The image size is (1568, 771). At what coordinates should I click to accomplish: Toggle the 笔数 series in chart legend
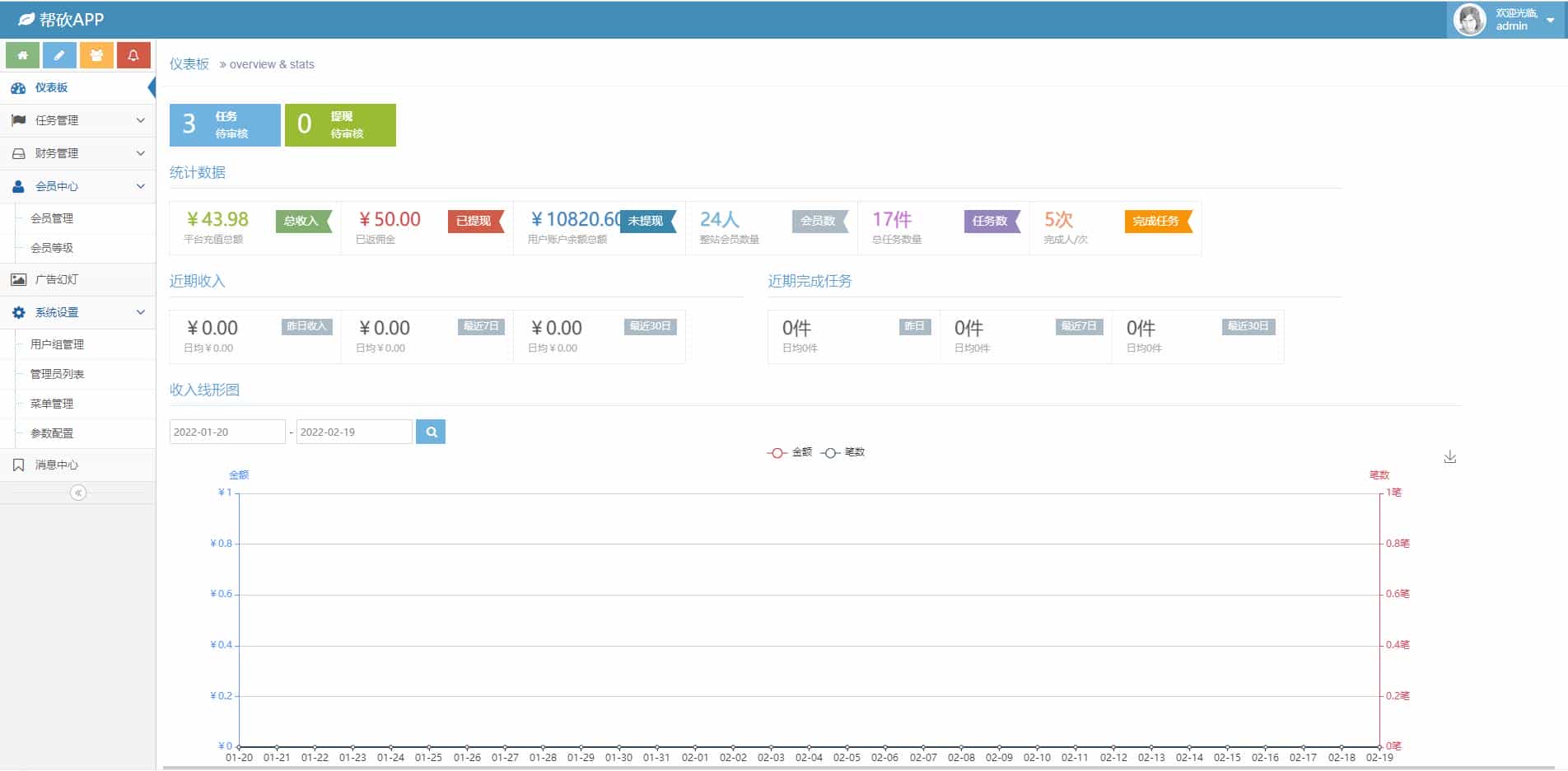point(844,452)
